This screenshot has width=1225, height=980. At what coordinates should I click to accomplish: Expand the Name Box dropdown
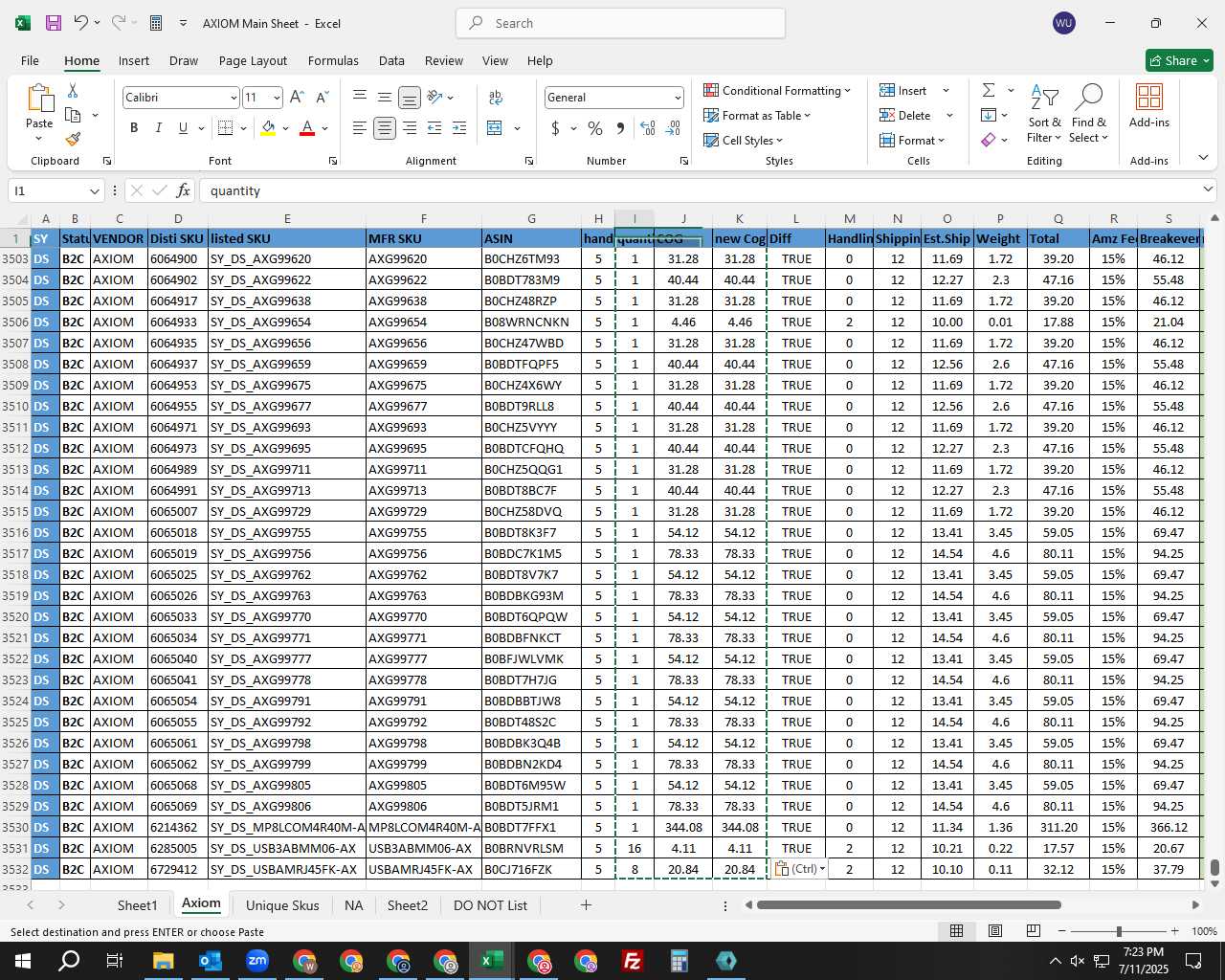click(94, 190)
